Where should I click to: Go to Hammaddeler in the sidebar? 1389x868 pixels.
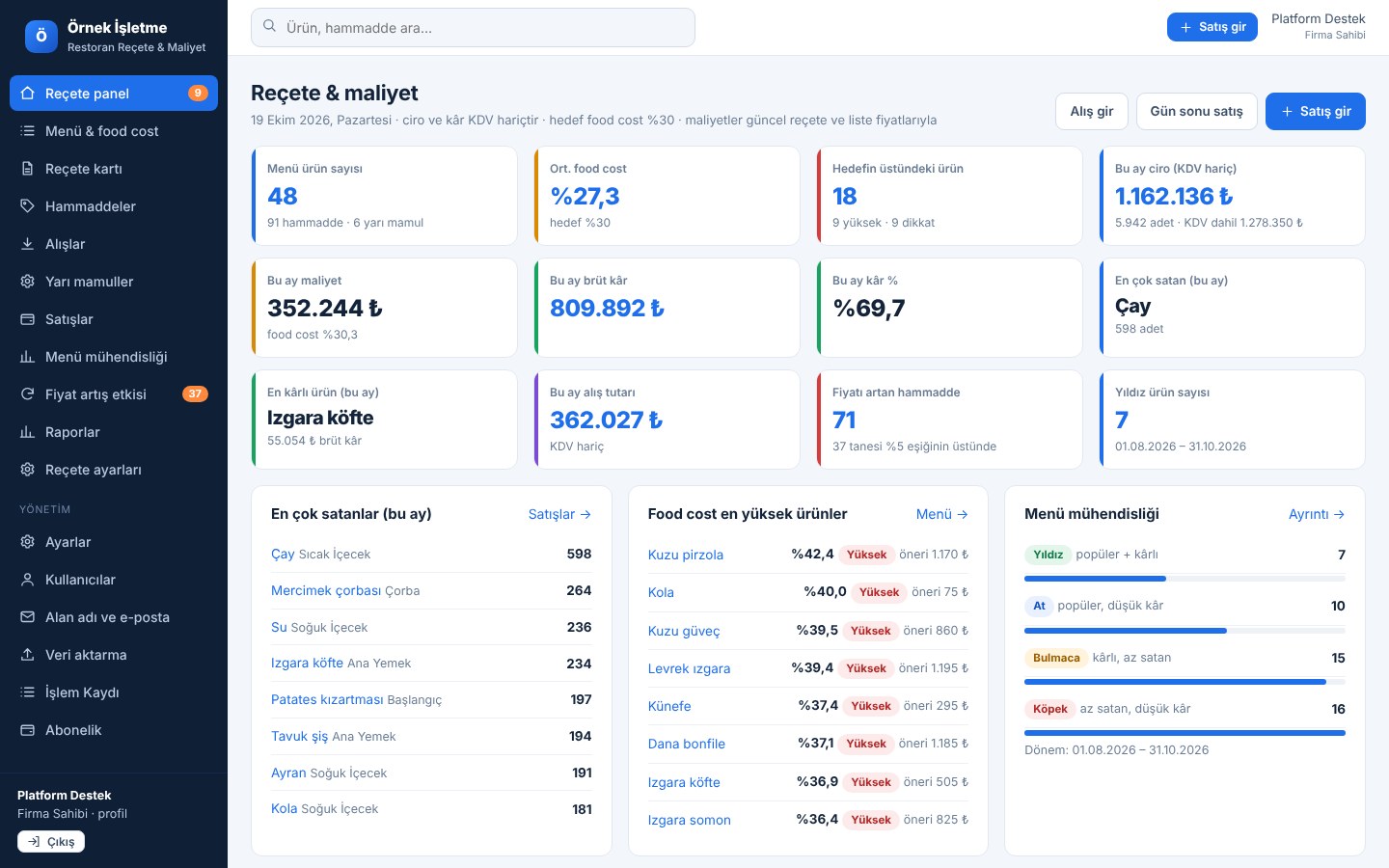point(114,206)
